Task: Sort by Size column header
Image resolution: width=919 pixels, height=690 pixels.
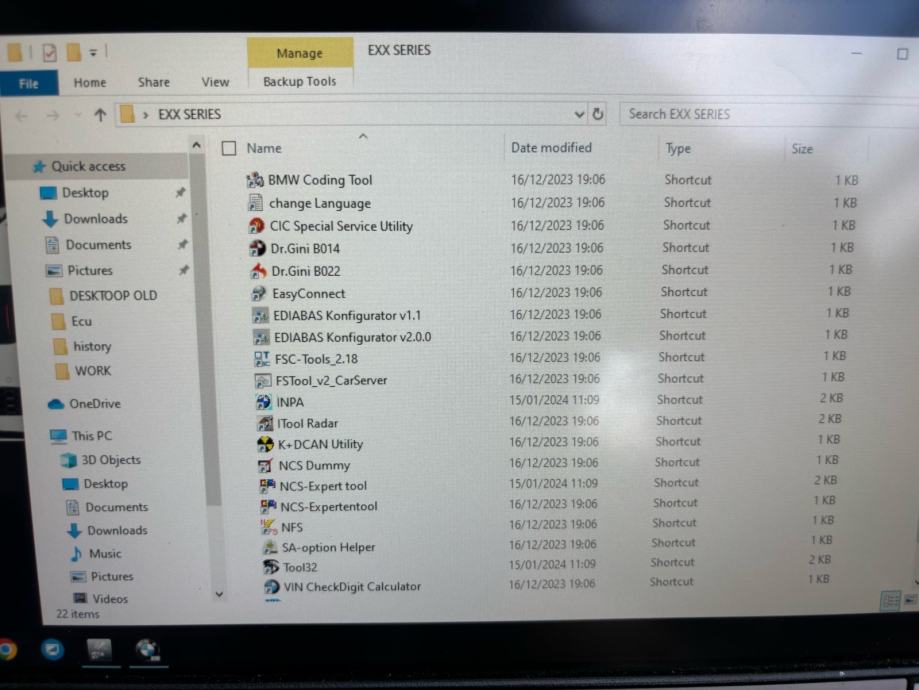Action: (x=802, y=149)
